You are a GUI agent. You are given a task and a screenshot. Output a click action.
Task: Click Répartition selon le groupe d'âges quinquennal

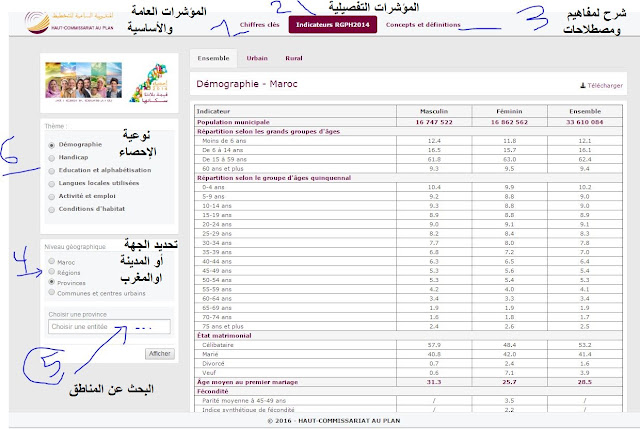click(274, 178)
